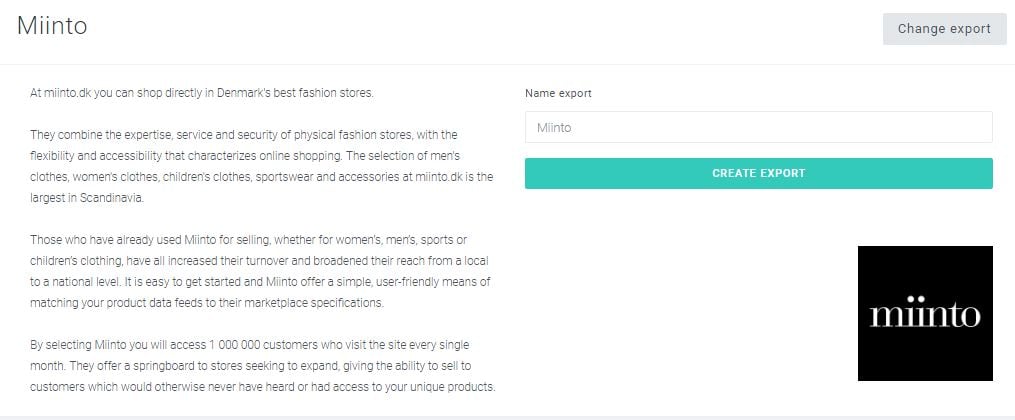Click the Change export button
The width and height of the screenshot is (1015, 420).
pyautogui.click(x=944, y=29)
